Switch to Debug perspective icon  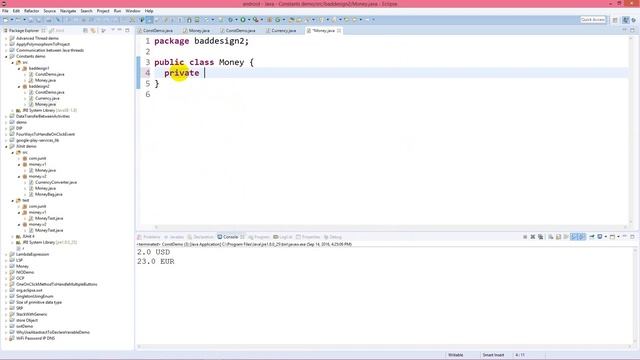point(634,20)
